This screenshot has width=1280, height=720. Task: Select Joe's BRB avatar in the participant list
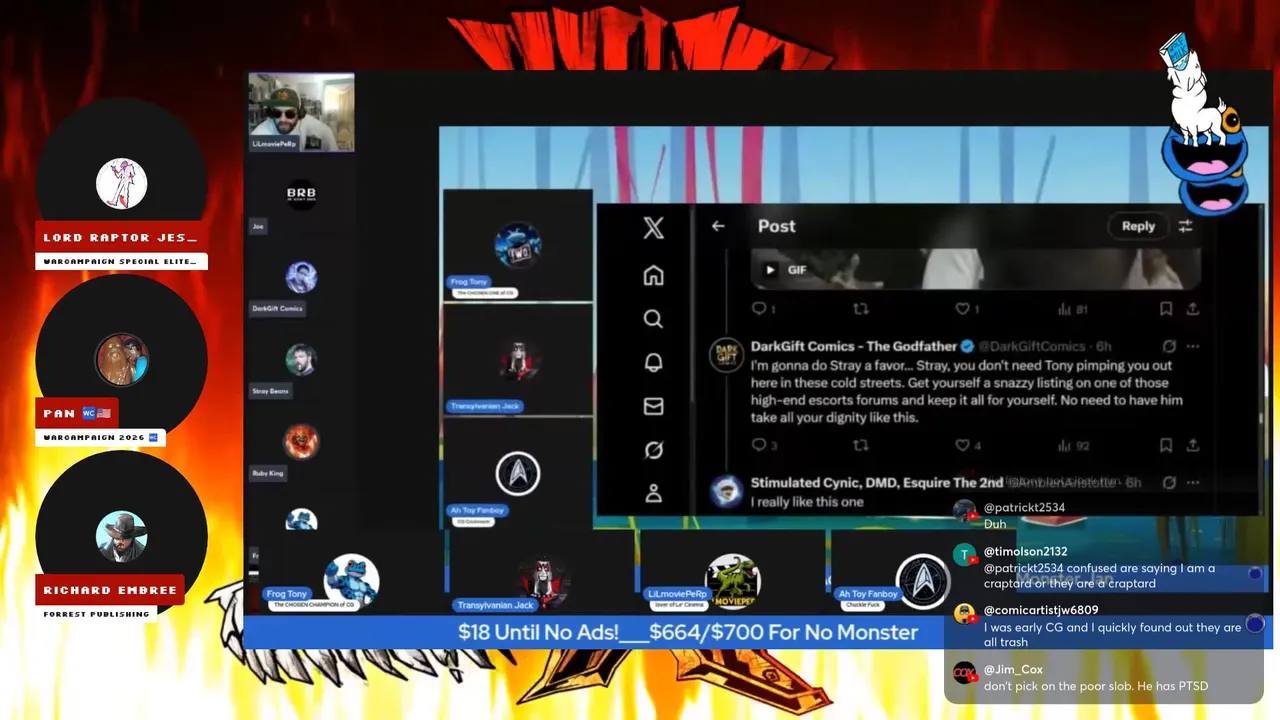click(x=301, y=194)
